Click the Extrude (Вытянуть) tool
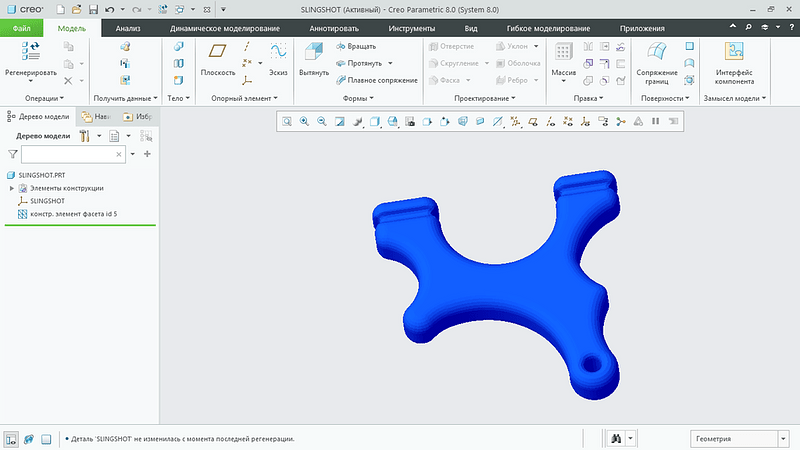Viewport: 800px width, 450px height. coord(314,59)
